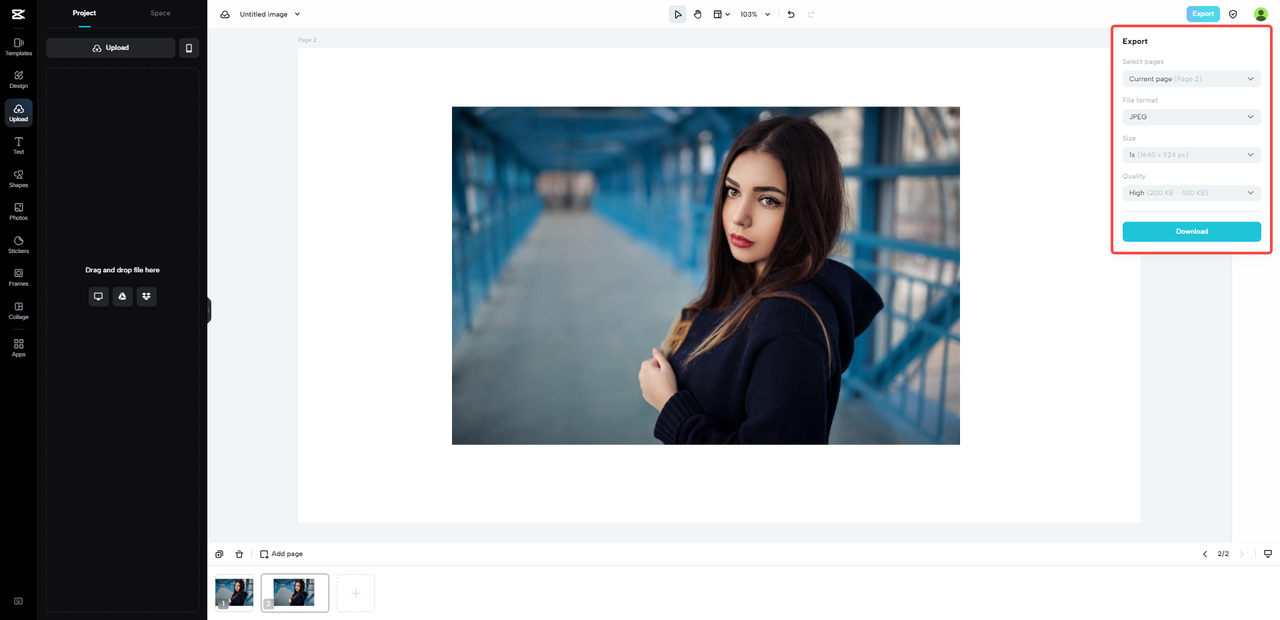Image resolution: width=1280 pixels, height=620 pixels.
Task: Open the Templates sidebar panel
Action: [18, 47]
